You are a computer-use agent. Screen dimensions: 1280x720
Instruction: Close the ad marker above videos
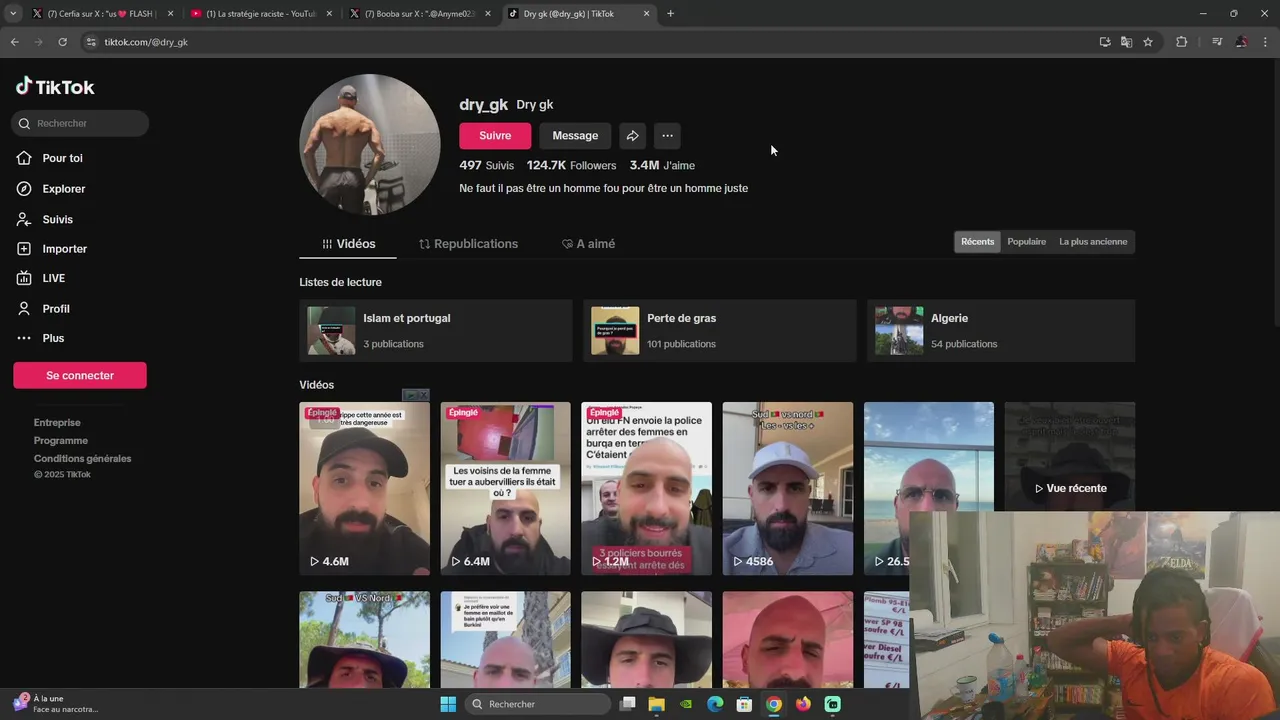(x=423, y=395)
